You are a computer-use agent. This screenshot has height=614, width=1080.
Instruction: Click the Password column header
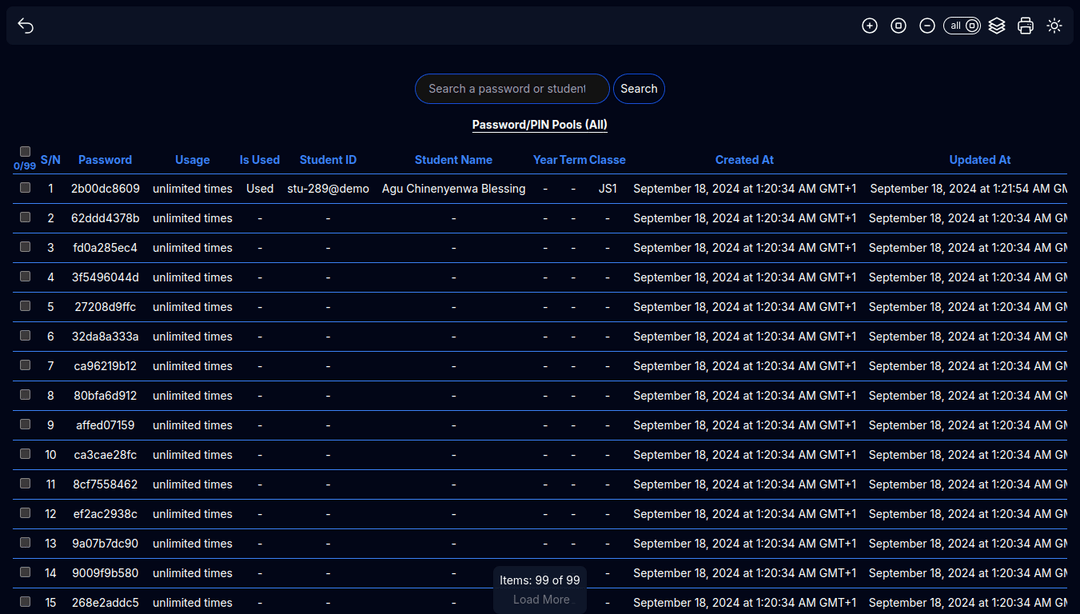(x=105, y=160)
